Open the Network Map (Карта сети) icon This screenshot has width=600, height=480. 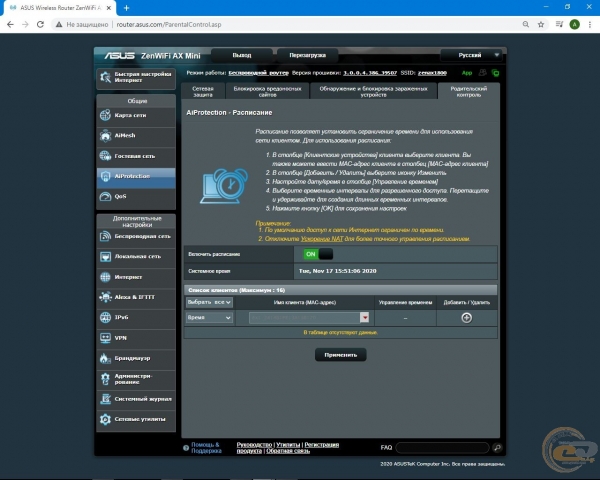[x=105, y=115]
